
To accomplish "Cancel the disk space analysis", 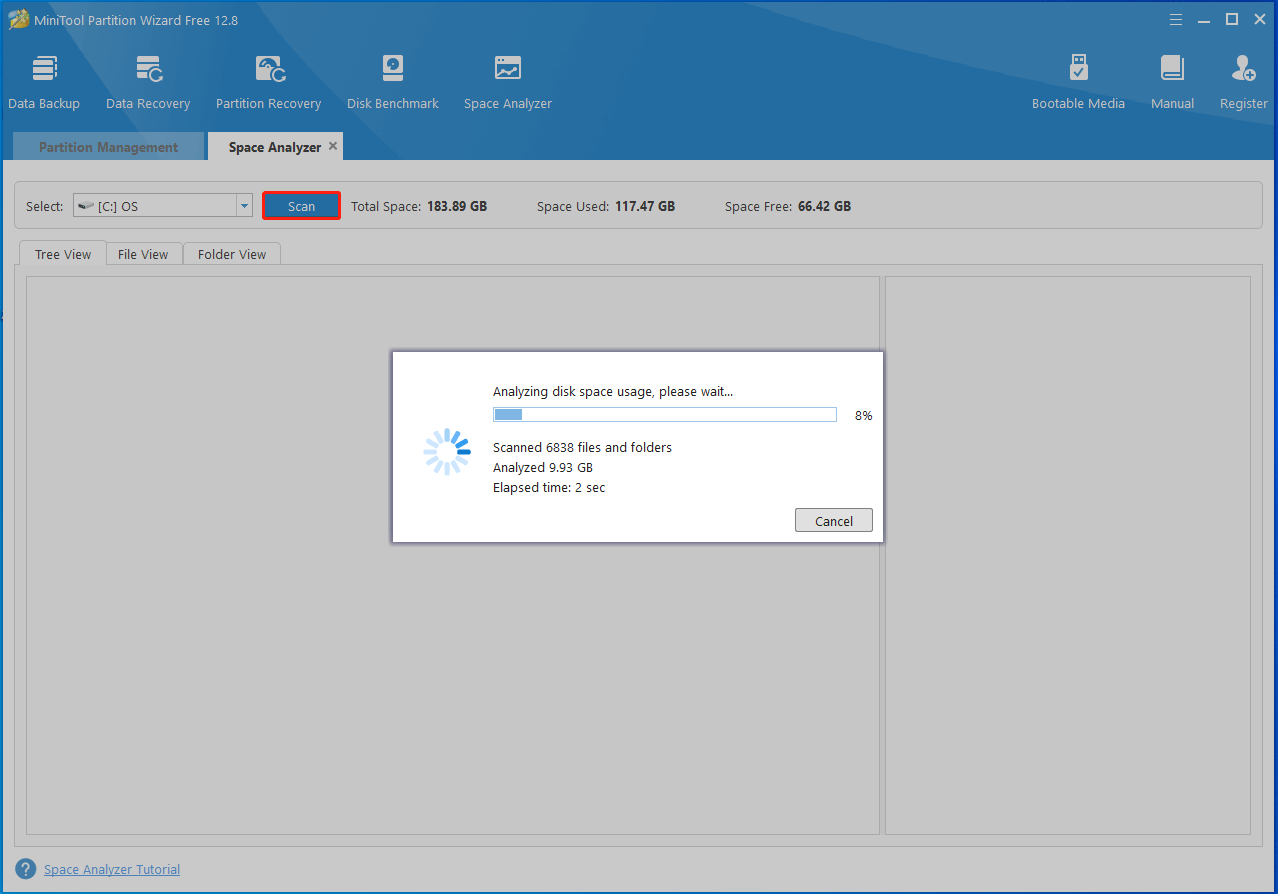I will [833, 520].
